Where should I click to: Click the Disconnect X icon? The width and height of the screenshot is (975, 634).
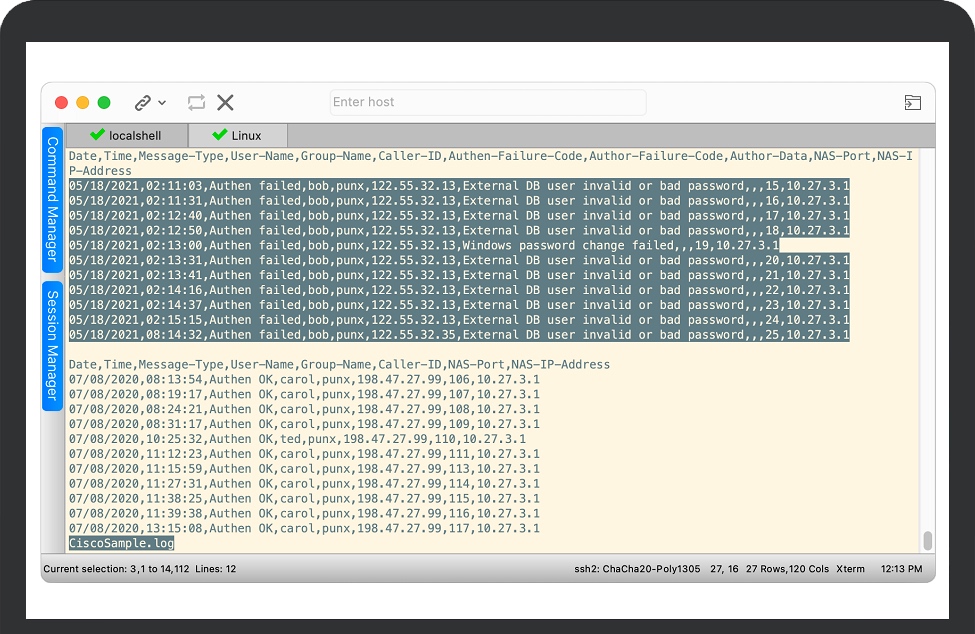click(x=225, y=102)
